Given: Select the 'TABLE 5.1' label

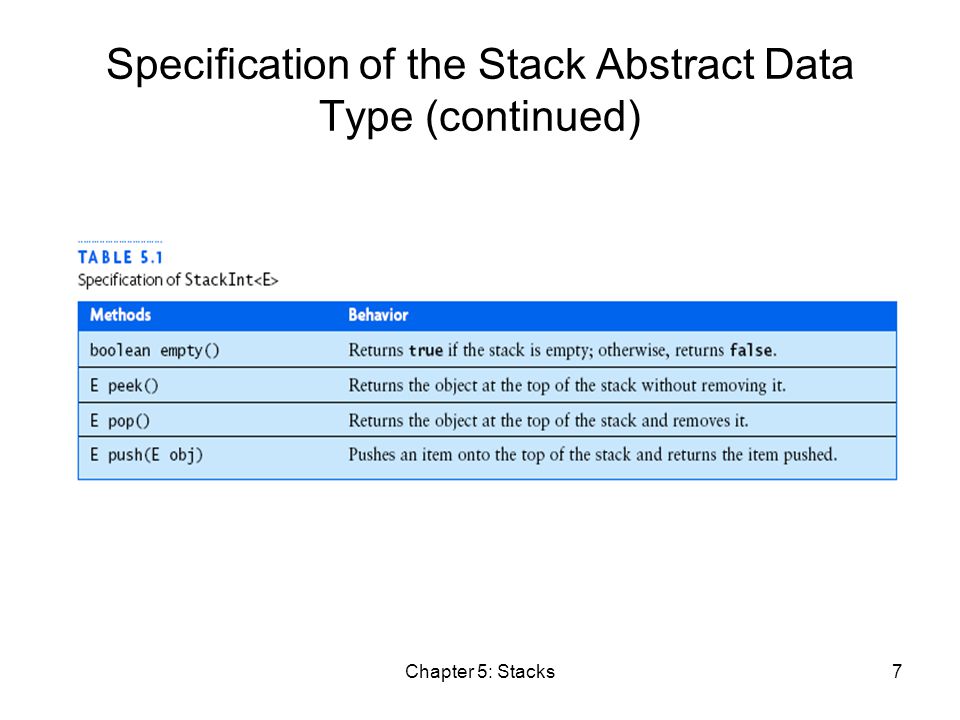Looking at the screenshot, I should point(121,257).
